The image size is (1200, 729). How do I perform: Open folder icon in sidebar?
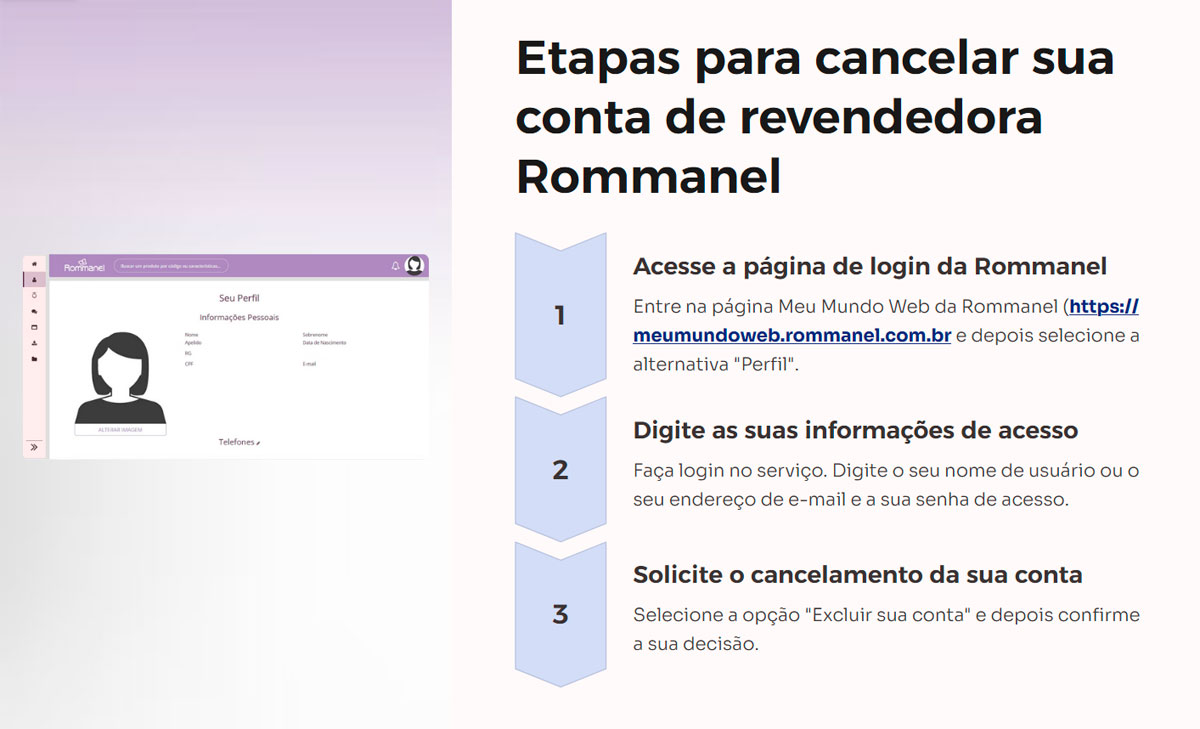tap(34, 359)
